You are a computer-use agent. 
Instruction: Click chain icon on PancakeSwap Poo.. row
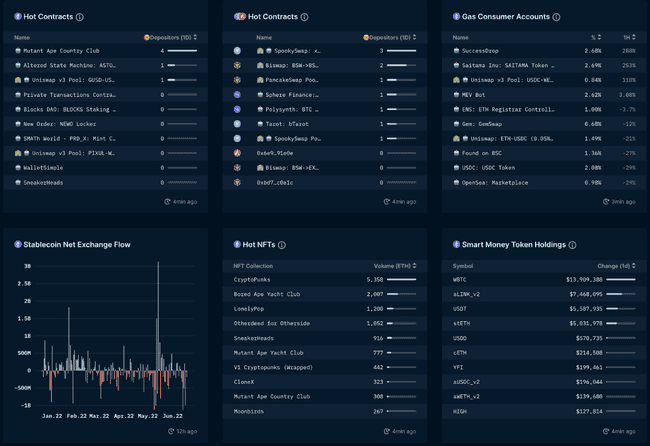(x=237, y=80)
